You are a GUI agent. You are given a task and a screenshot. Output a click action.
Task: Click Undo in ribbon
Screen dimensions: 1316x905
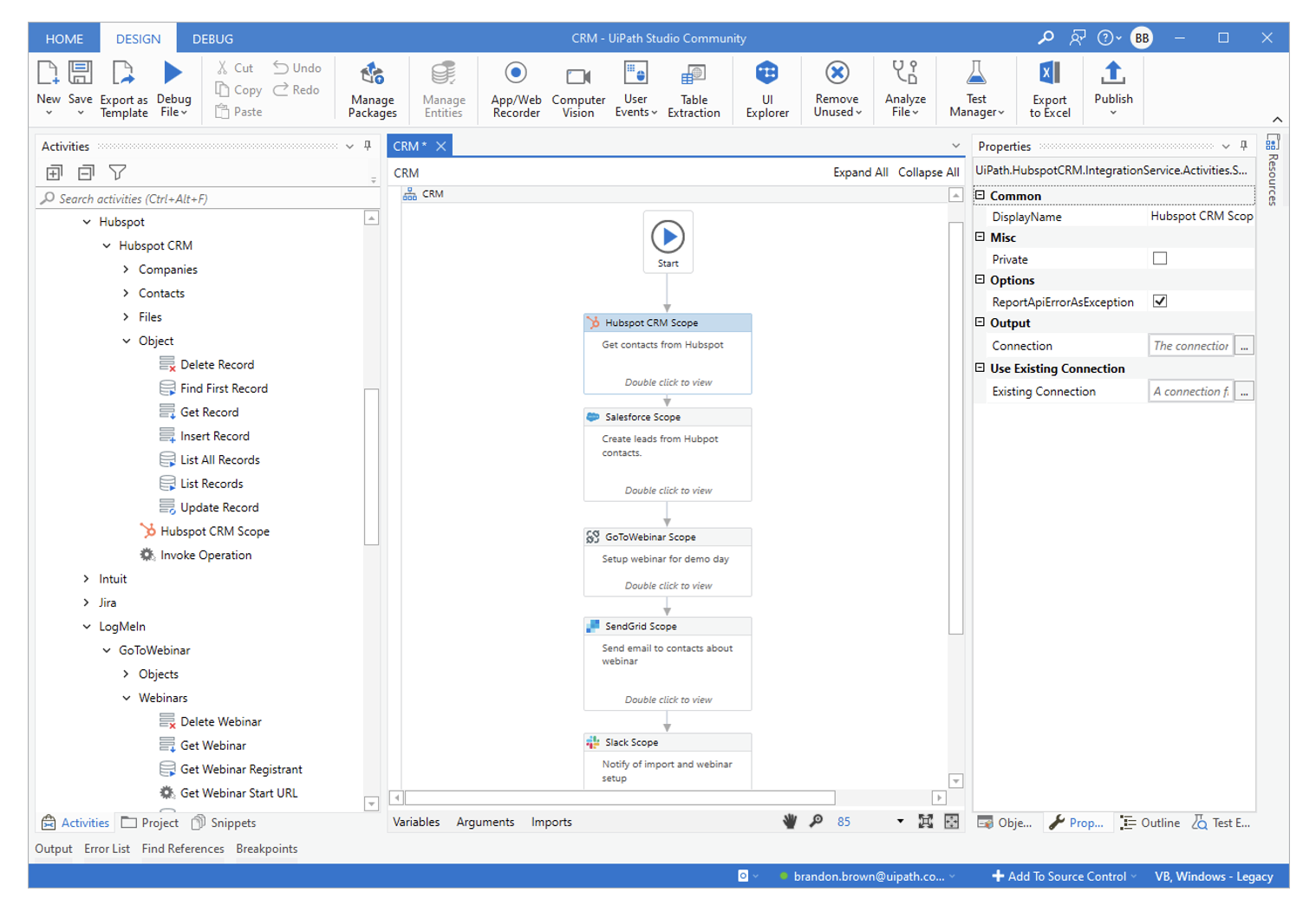tap(296, 68)
